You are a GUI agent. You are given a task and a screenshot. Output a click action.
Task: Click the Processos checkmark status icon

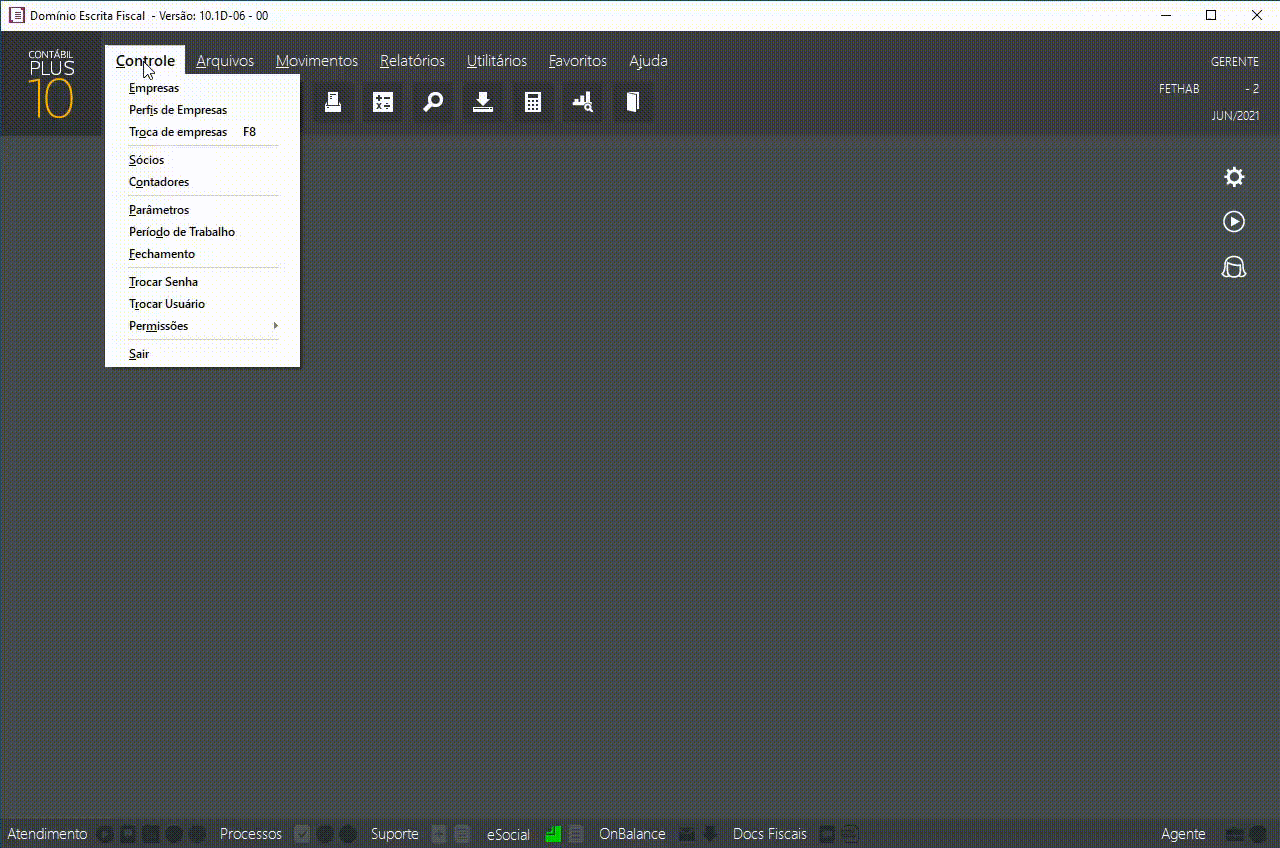(x=302, y=834)
